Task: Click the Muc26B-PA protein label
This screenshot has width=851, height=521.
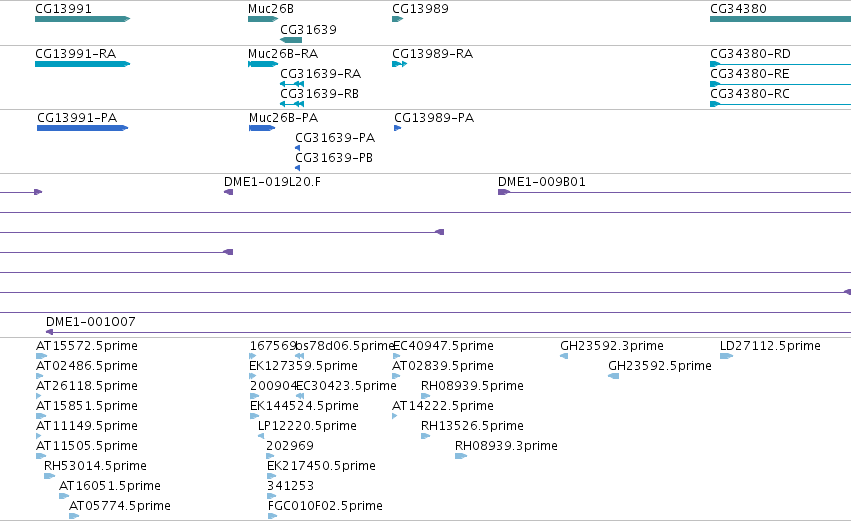Action: [283, 118]
